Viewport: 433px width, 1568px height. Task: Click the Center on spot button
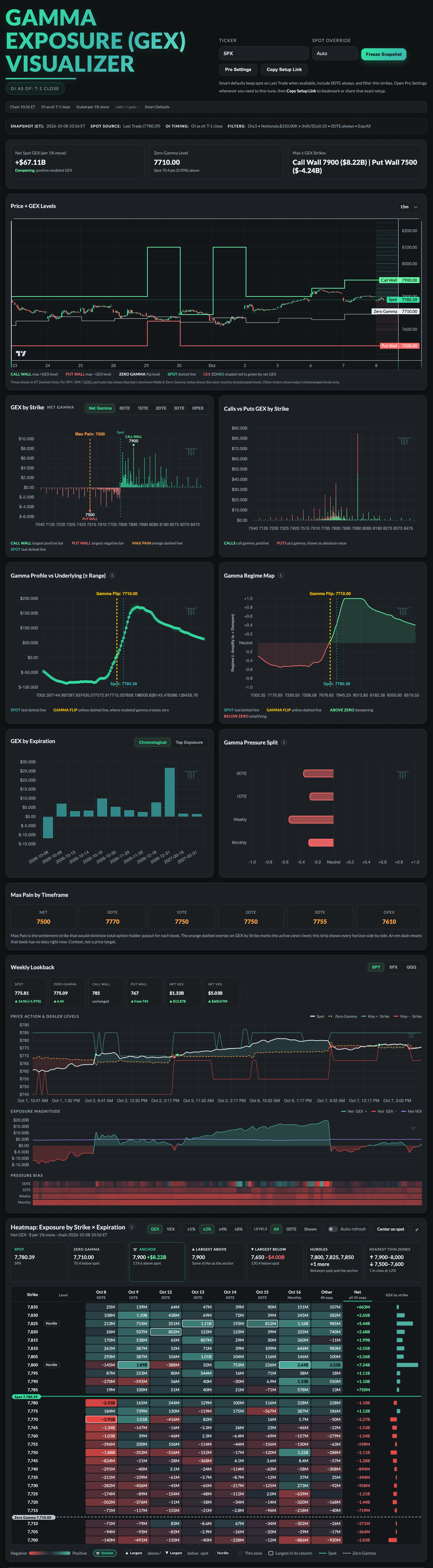pyautogui.click(x=390, y=1229)
